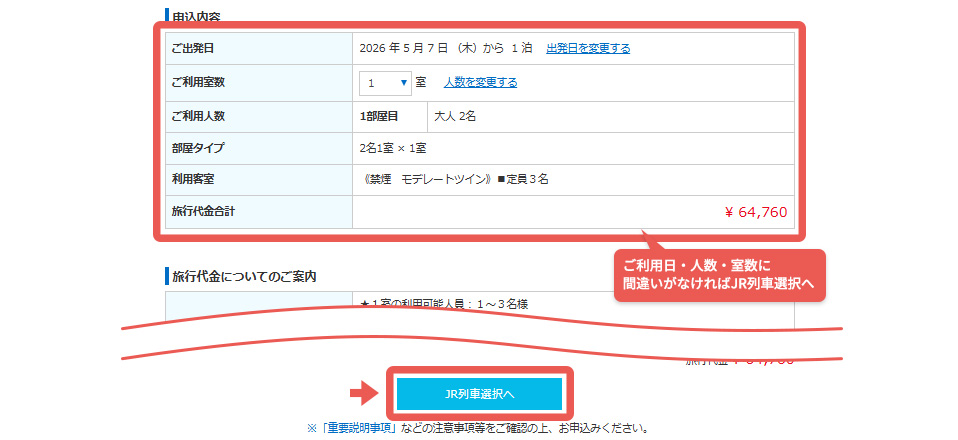Click the 利用客室 row label
Viewport: 958px width, 440px height.
(x=193, y=180)
